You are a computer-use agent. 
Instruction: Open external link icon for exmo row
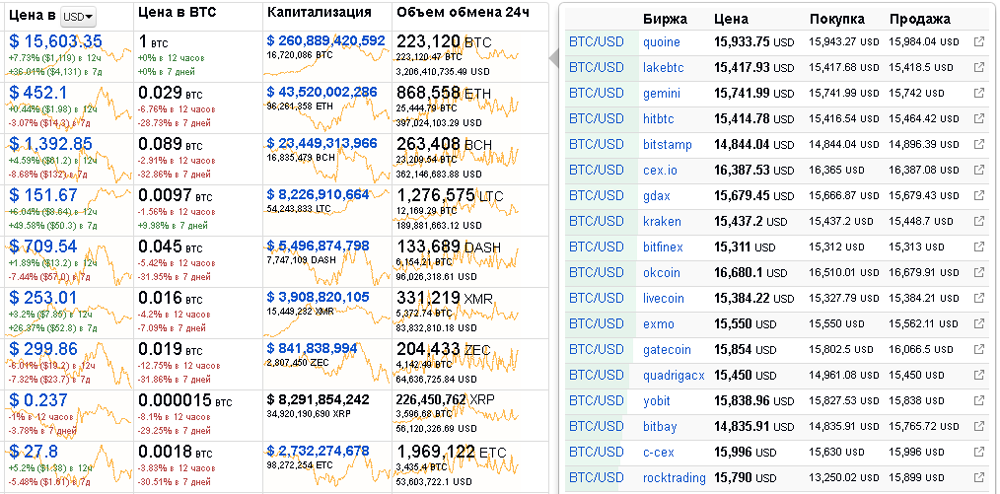(x=979, y=324)
